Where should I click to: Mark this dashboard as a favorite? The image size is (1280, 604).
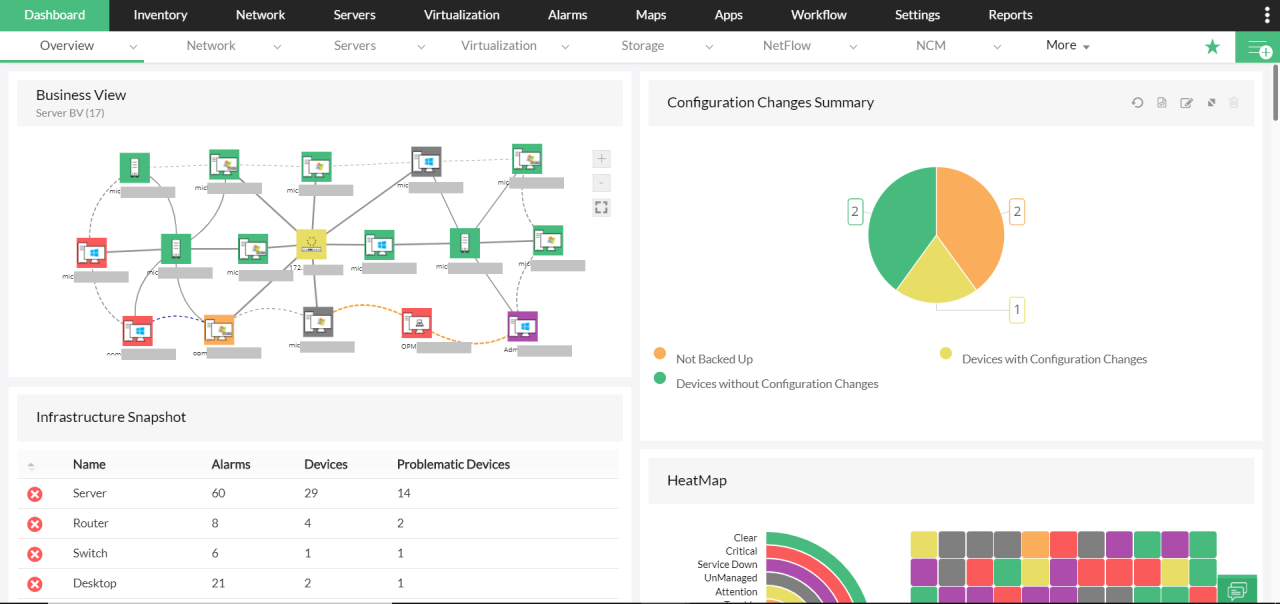coord(1212,46)
